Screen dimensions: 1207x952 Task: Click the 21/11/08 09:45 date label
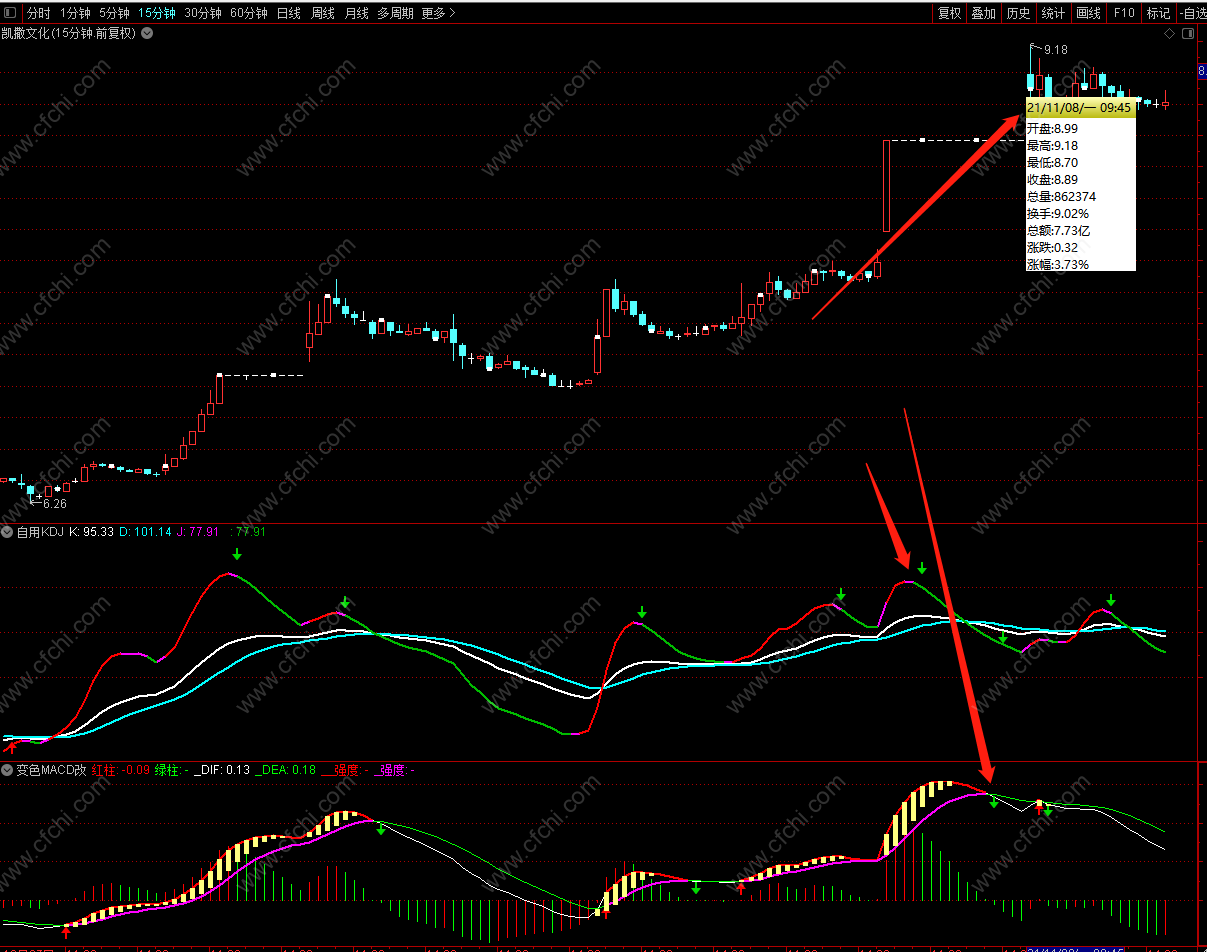click(1080, 107)
